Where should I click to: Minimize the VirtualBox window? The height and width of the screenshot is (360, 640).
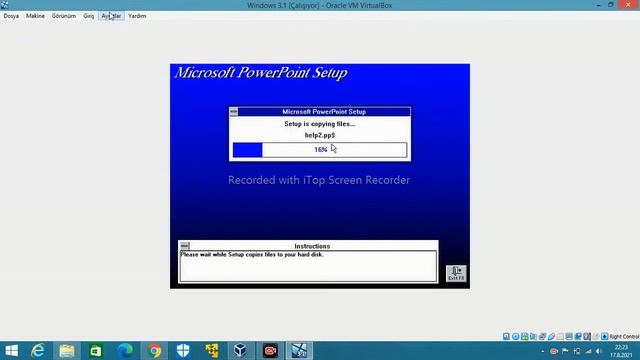pyautogui.click(x=598, y=5)
